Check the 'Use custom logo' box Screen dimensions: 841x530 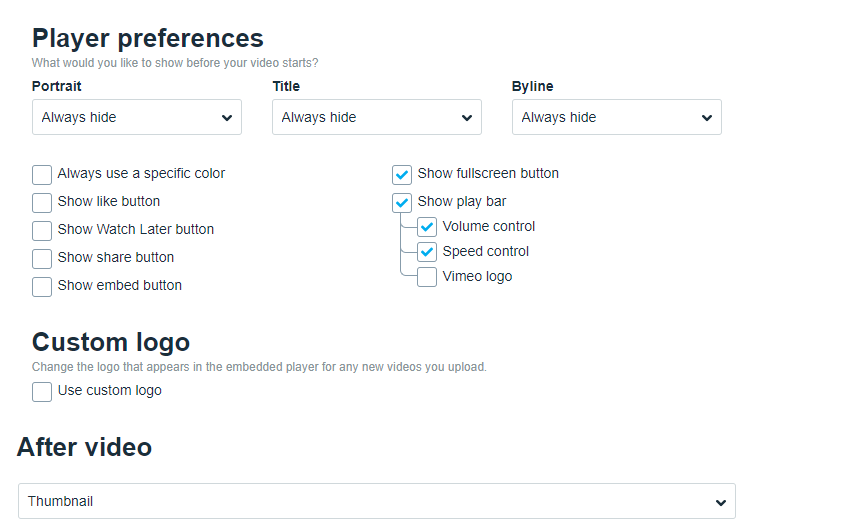(42, 392)
